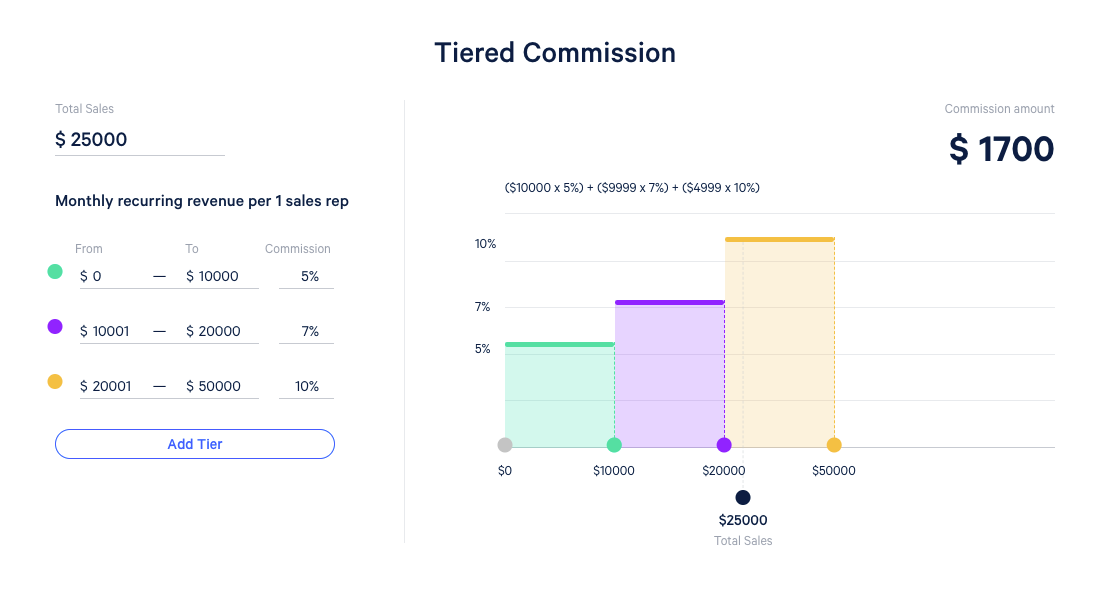Click the green 5% commission bar
This screenshot has width=1115, height=590.
point(558,395)
